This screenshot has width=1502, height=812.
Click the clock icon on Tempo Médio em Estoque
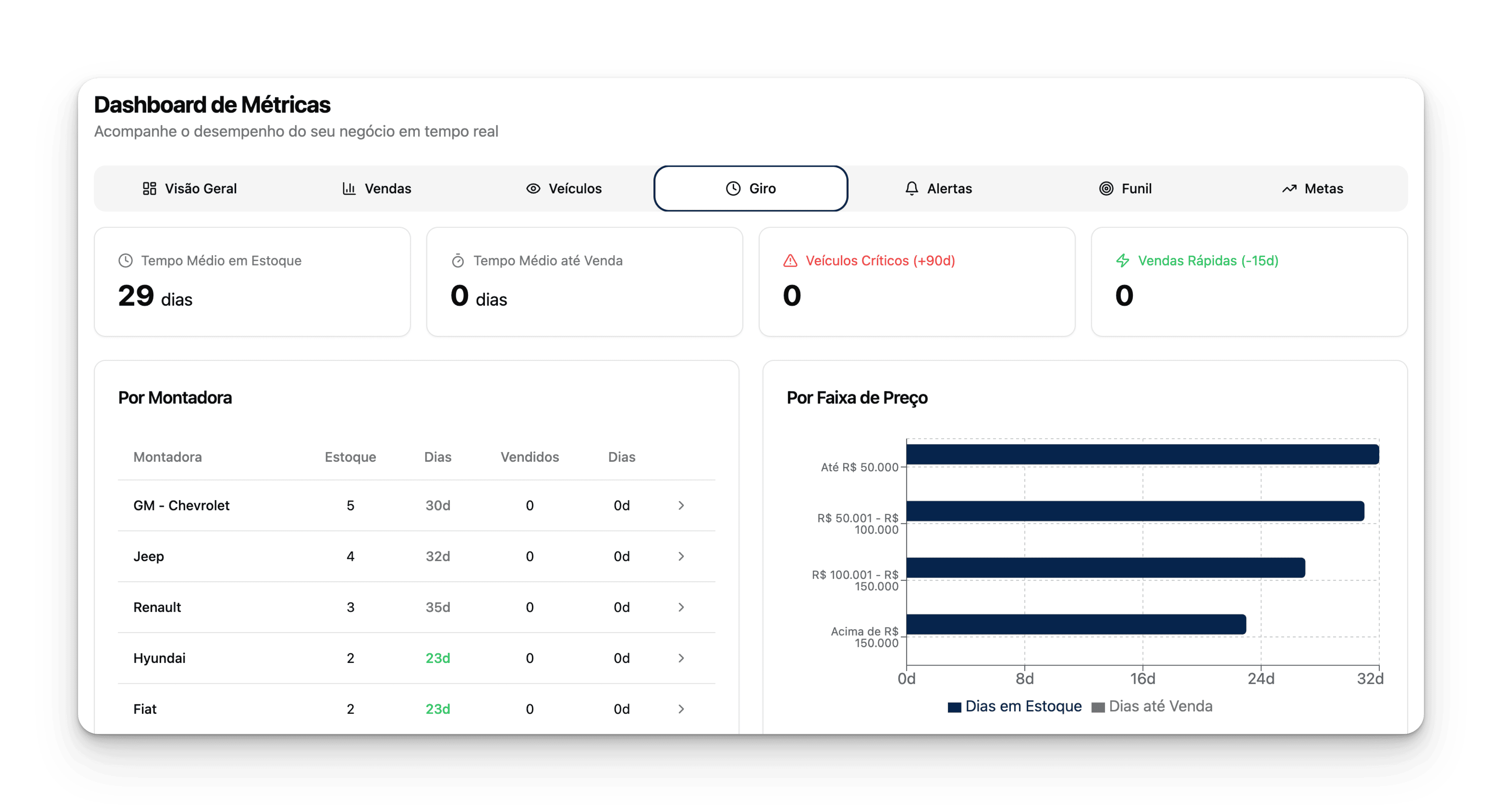click(126, 261)
